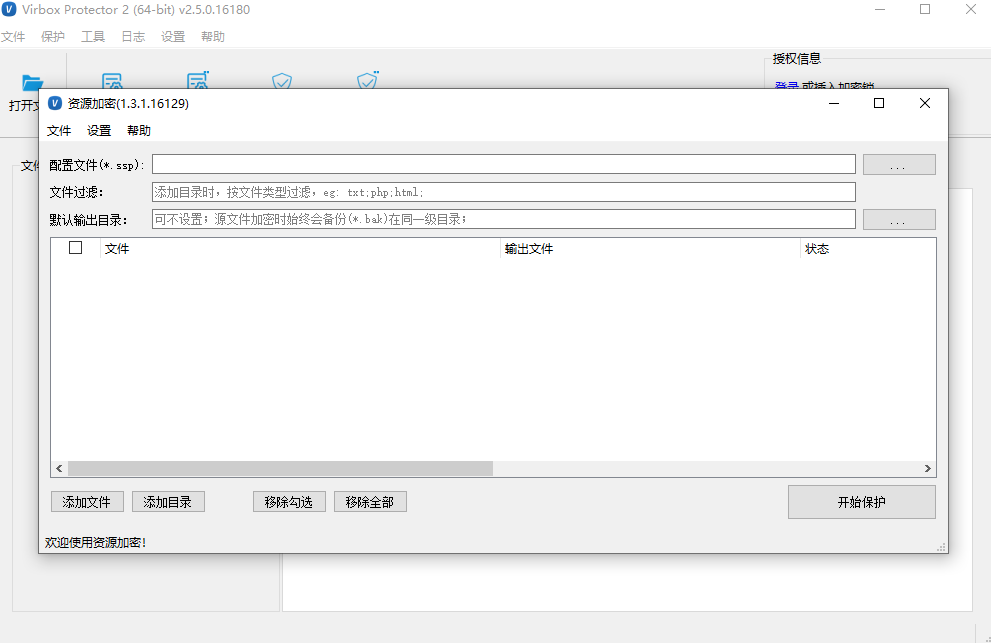991x643 pixels.
Task: Click the open file folder icon in Virbox Protector
Action: tap(32, 83)
